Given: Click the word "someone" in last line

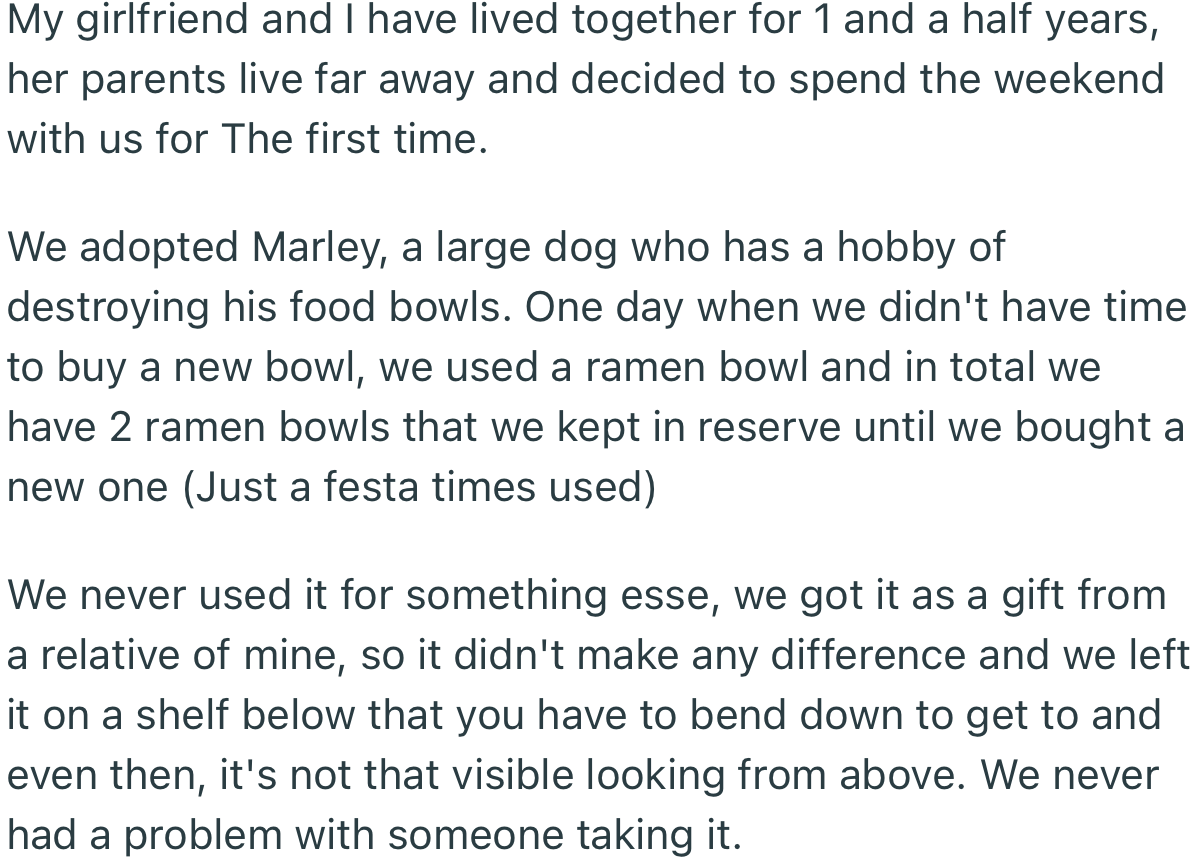Looking at the screenshot, I should (x=482, y=836).
